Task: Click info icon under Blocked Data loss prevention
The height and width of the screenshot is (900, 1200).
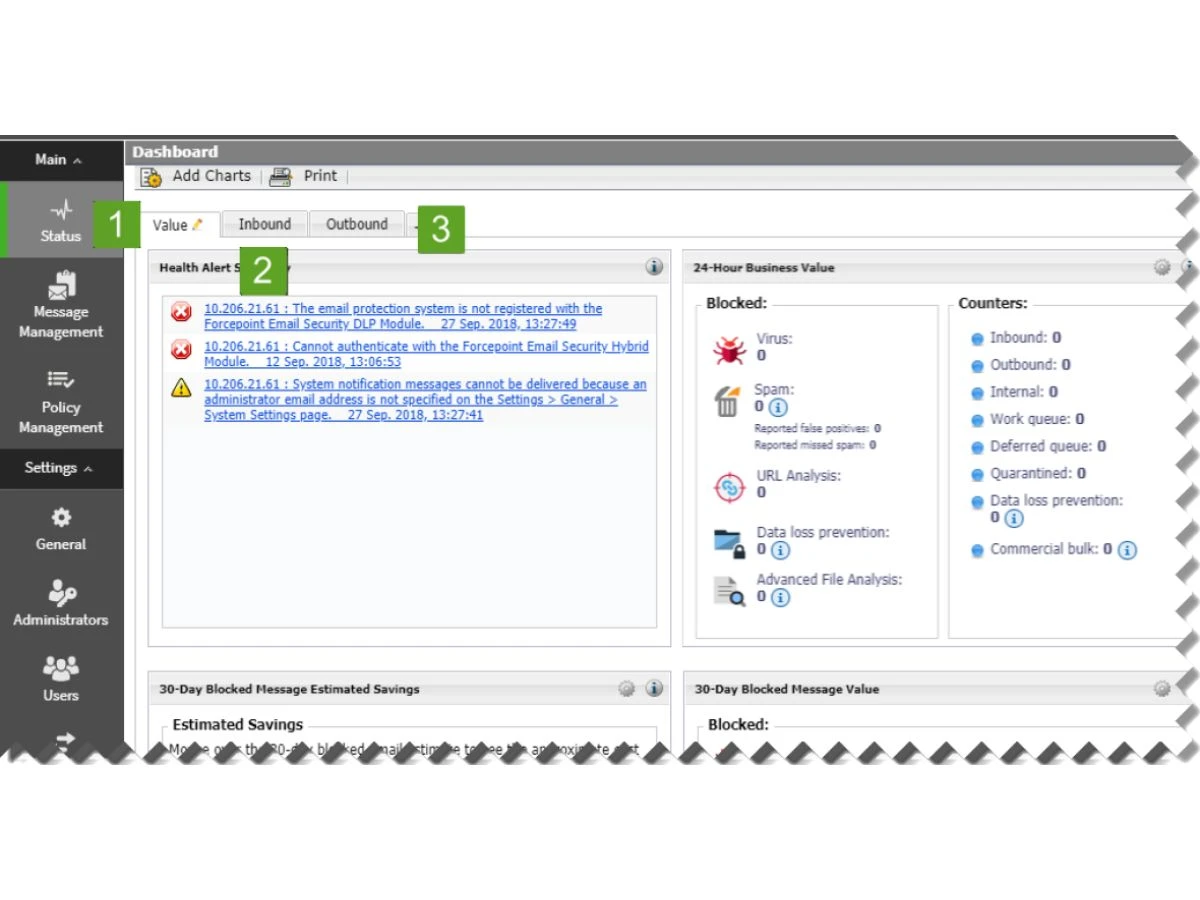Action: pos(780,550)
